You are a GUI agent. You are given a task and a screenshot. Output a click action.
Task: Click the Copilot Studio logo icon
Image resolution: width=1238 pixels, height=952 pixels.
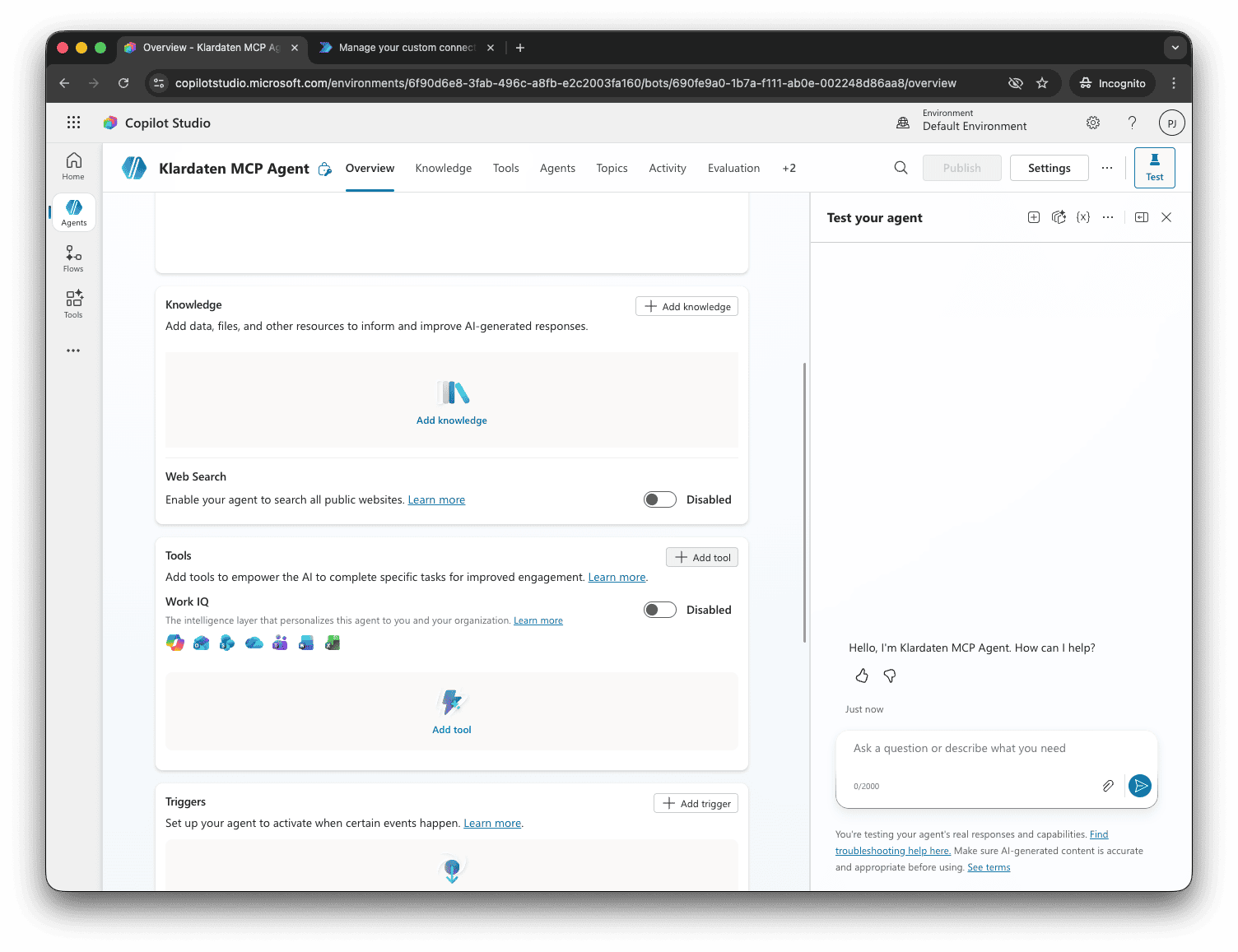[110, 123]
